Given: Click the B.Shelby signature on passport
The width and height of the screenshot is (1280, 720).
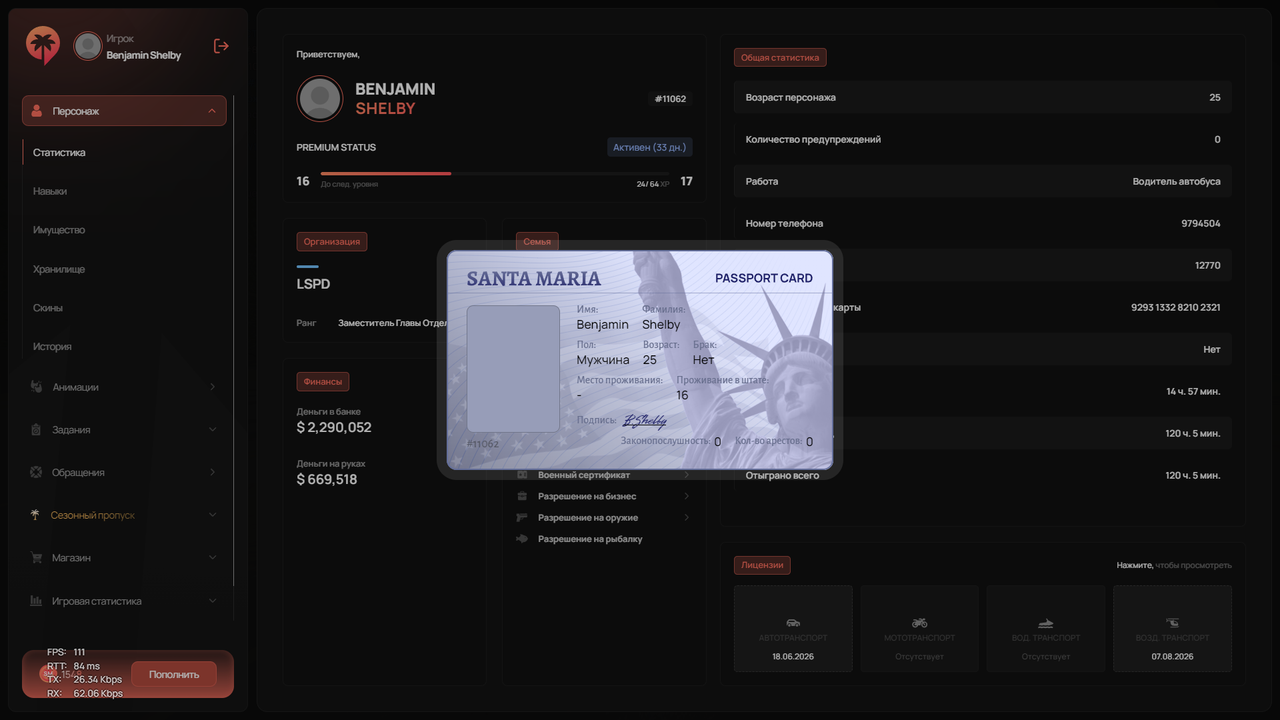Looking at the screenshot, I should pos(645,421).
